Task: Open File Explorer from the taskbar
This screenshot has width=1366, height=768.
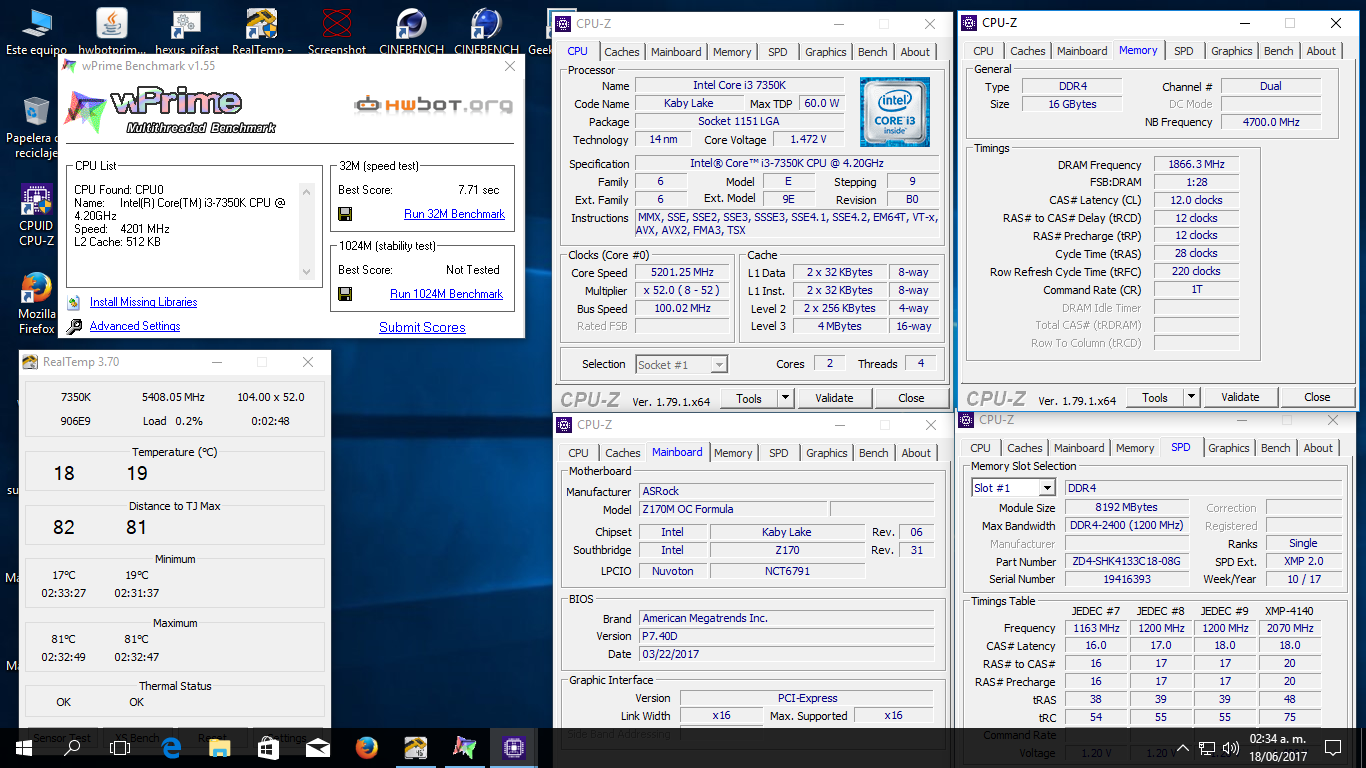Action: click(219, 747)
